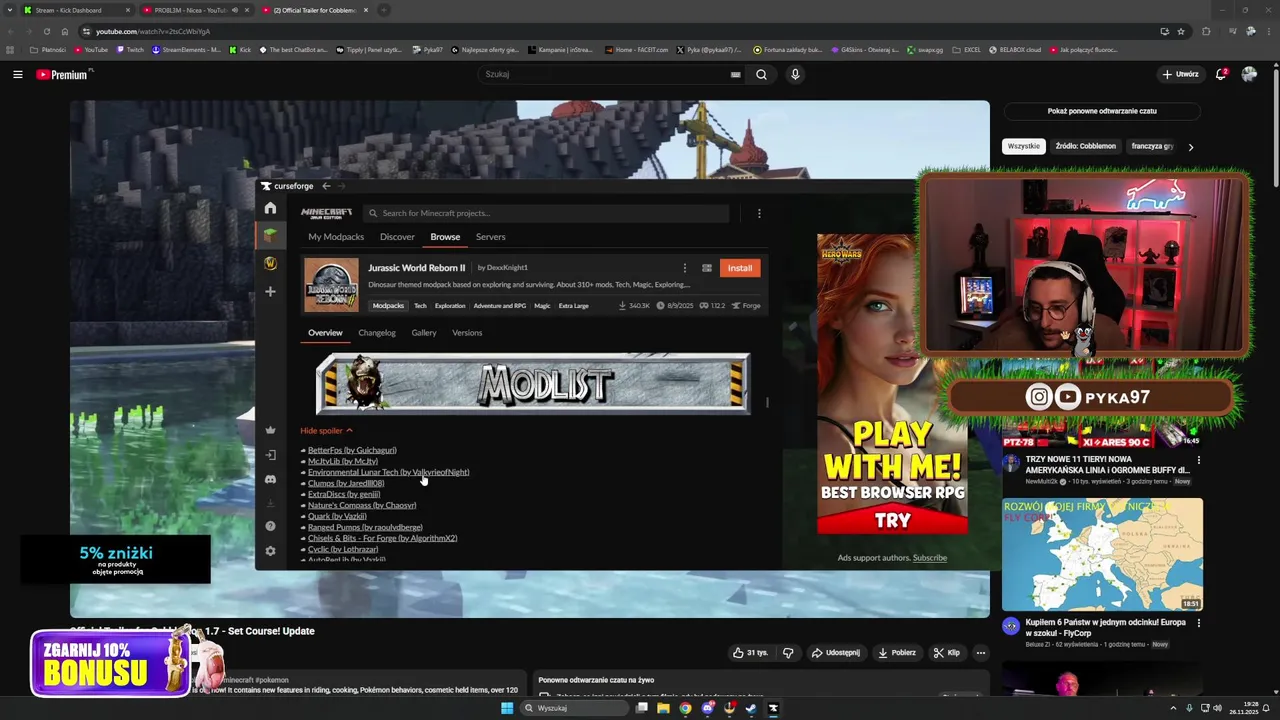This screenshot has width=1280, height=720.
Task: Select the Wszystkie filter chip
Action: point(1024,146)
